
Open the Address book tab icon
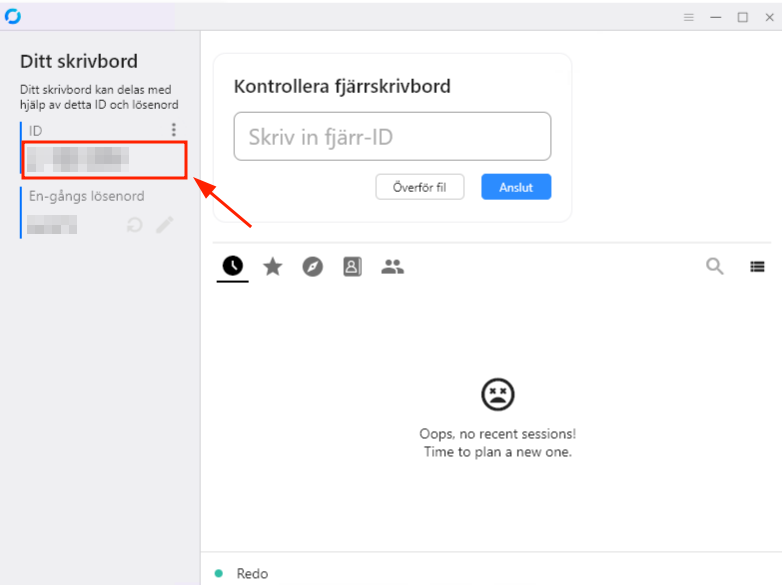(x=352, y=267)
